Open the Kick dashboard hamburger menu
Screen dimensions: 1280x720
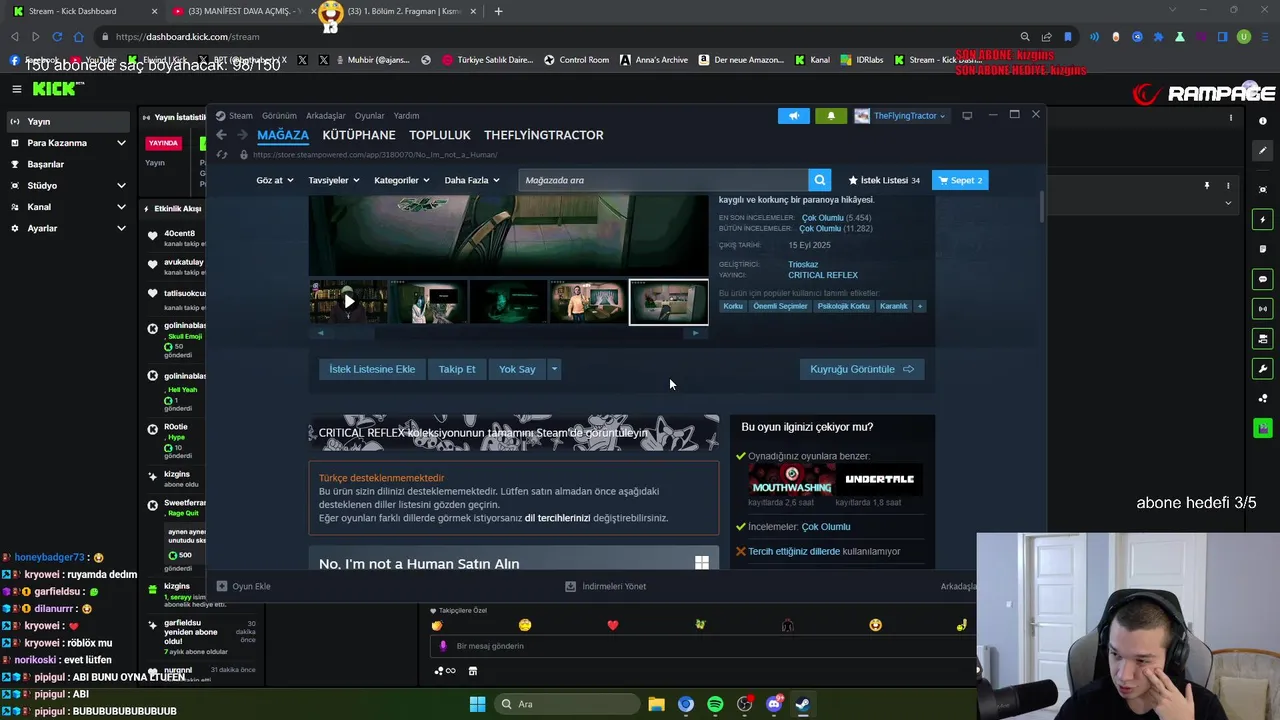pos(17,89)
